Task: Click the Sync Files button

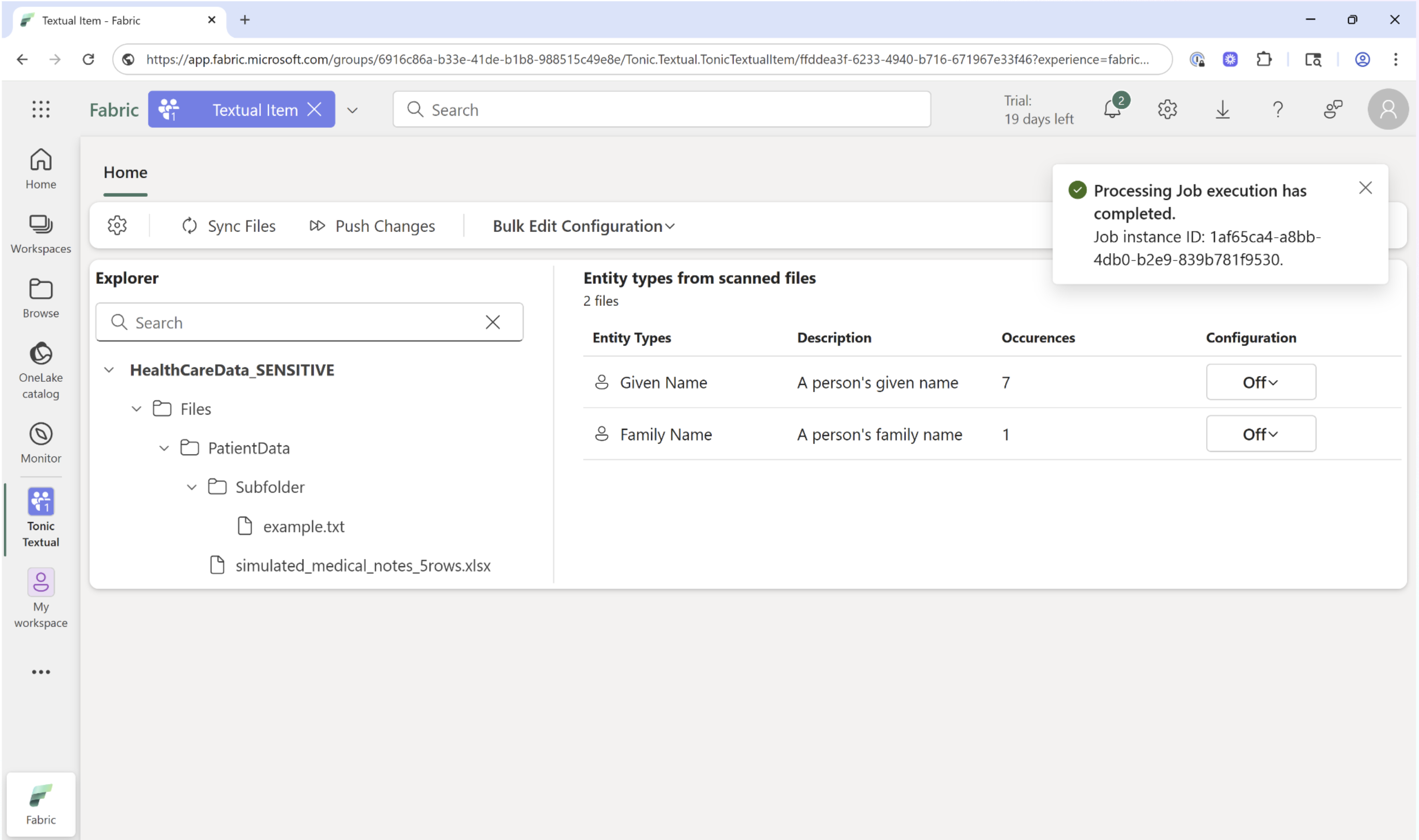Action: tap(229, 226)
